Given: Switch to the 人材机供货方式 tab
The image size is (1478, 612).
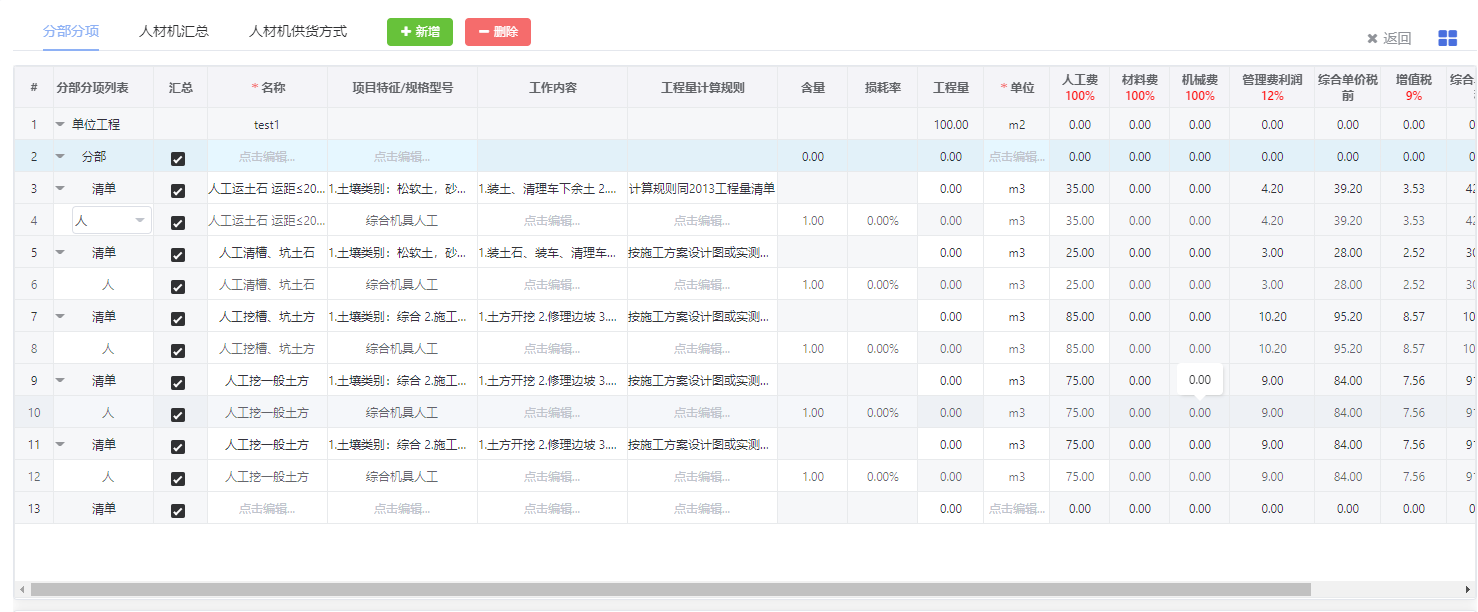Looking at the screenshot, I should pos(298,31).
